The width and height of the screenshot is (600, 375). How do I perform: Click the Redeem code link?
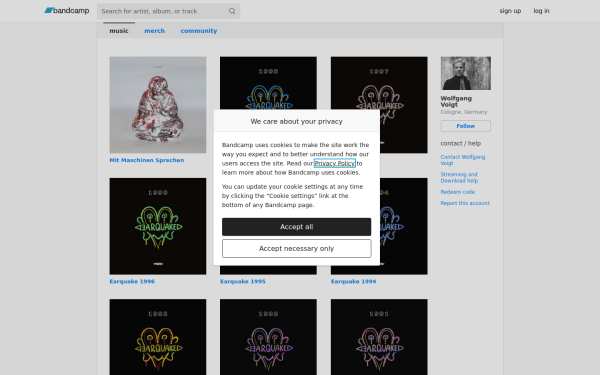point(458,192)
